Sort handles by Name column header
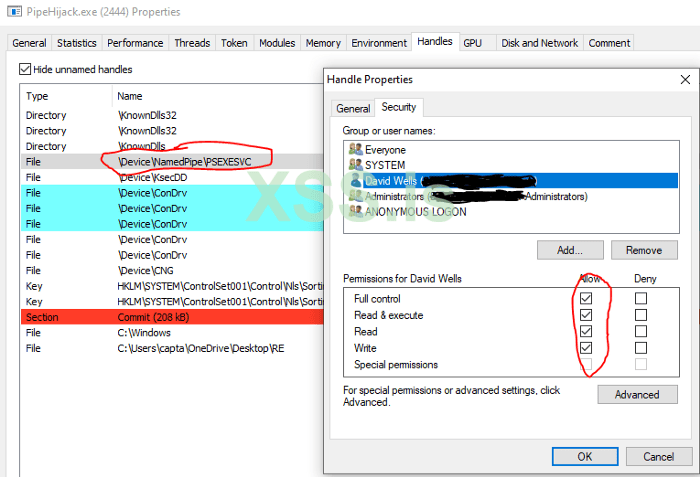700x477 pixels. 218,96
